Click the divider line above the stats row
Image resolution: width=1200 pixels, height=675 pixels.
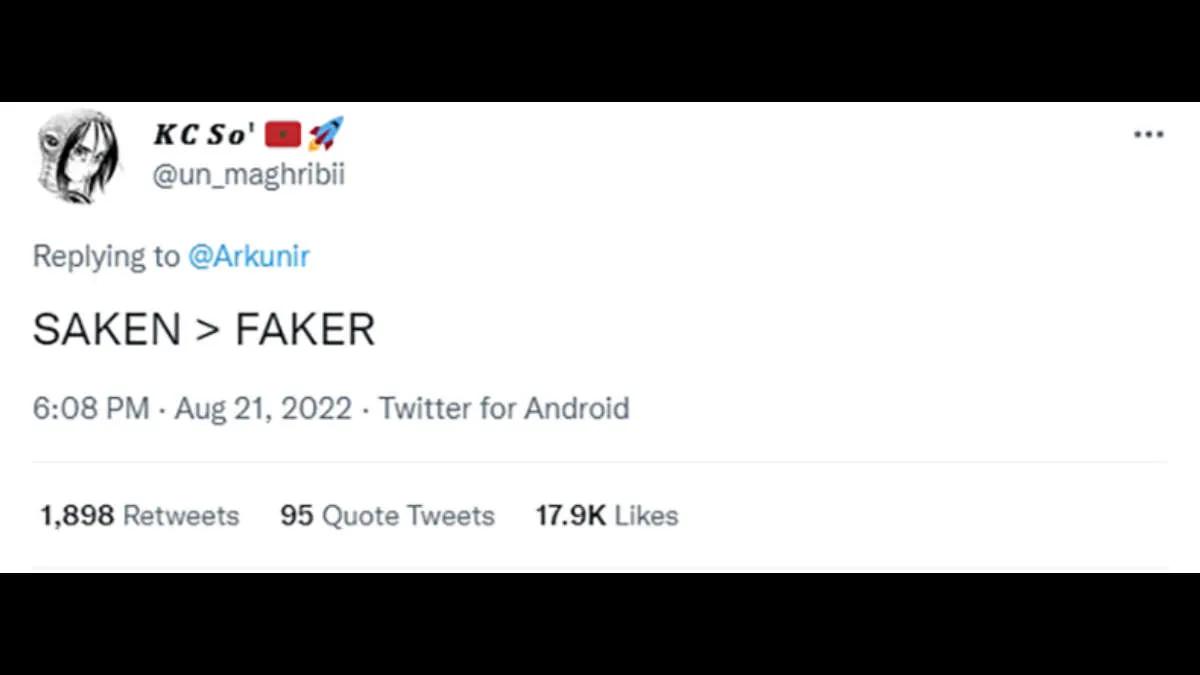point(600,462)
